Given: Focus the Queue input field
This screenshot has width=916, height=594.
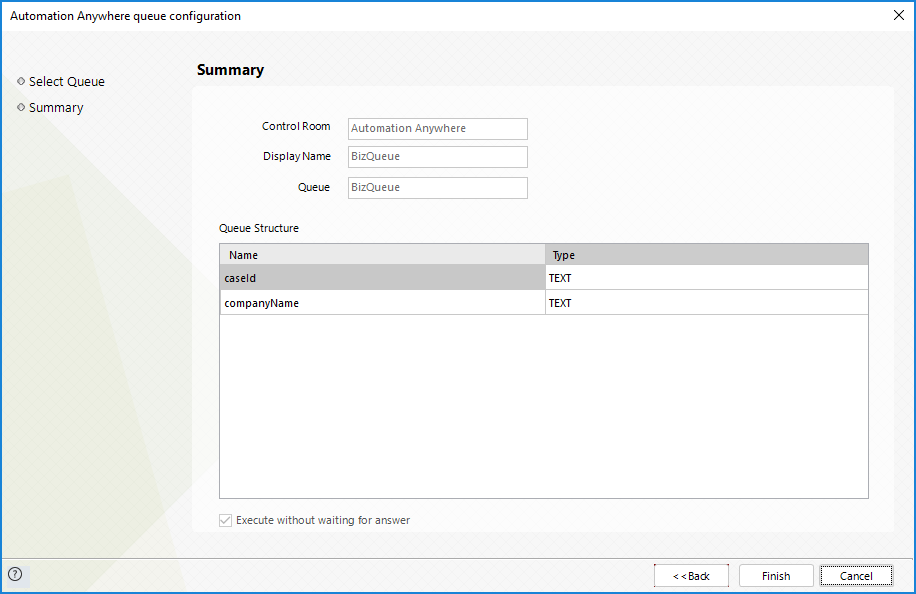Looking at the screenshot, I should click(x=438, y=187).
